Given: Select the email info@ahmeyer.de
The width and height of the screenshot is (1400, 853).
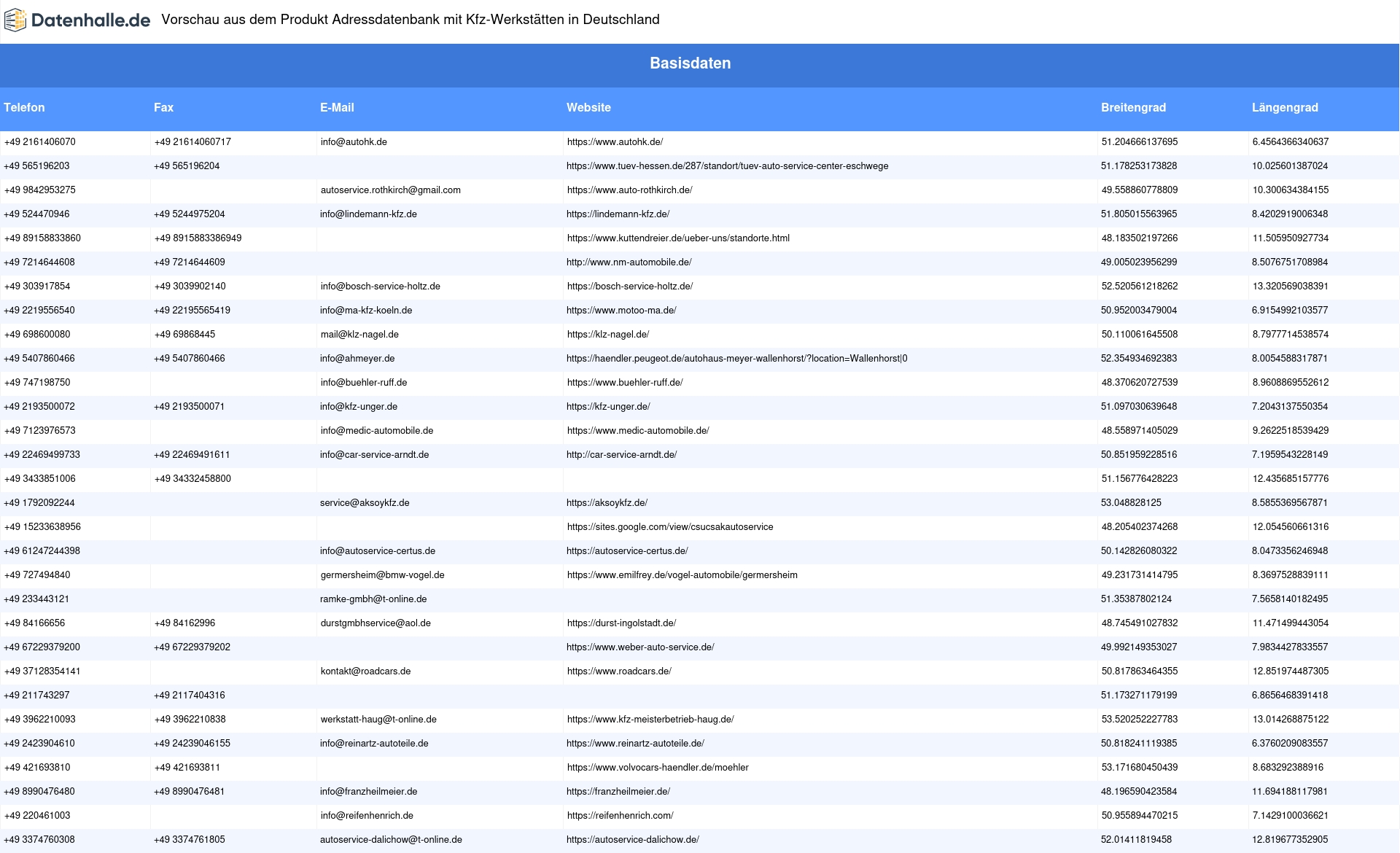Looking at the screenshot, I should point(357,359).
